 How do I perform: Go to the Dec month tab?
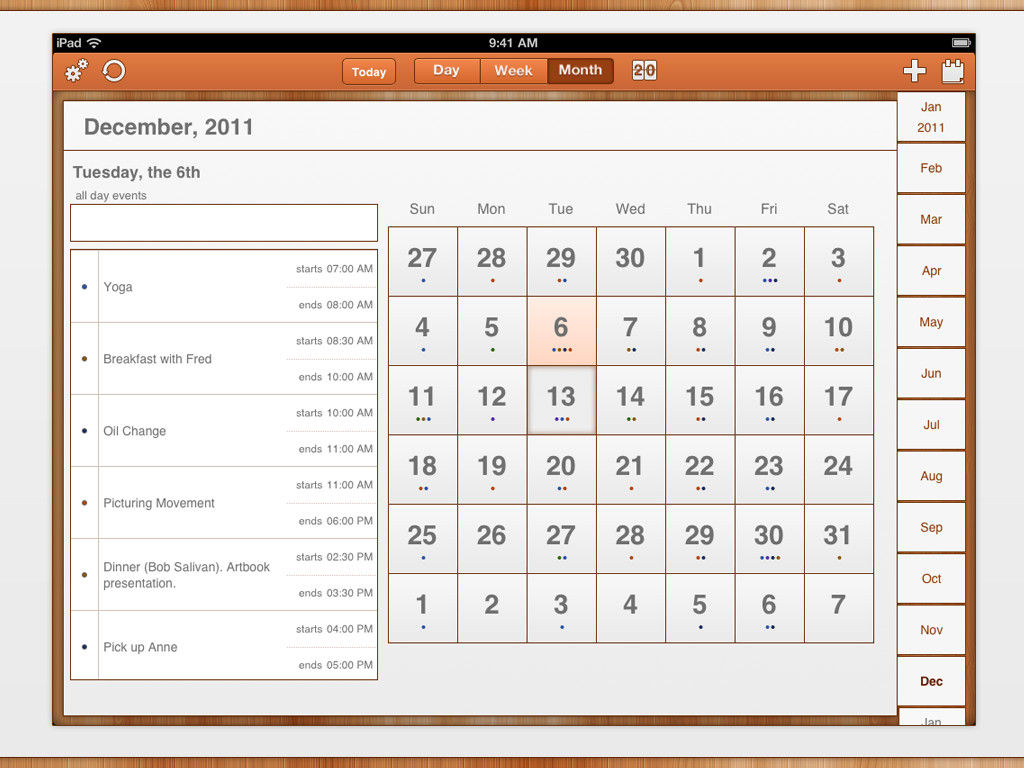931,681
